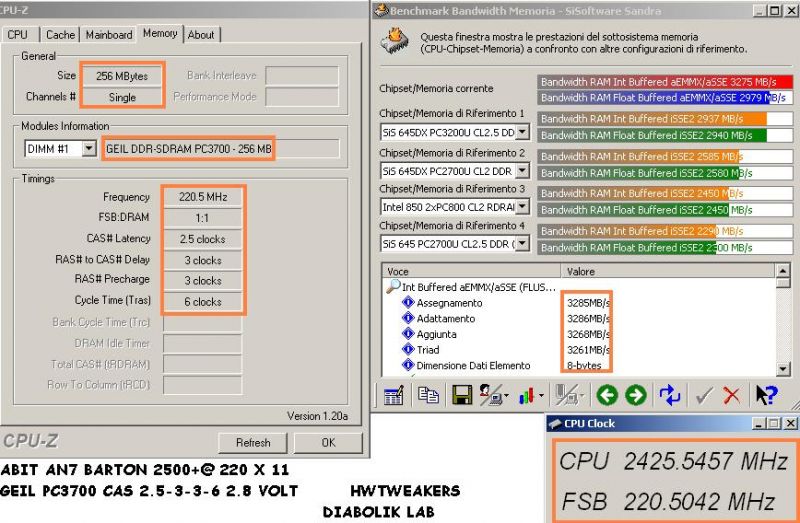Click the context help cursor icon
Viewport: 800px width, 523px height.
click(x=766, y=395)
